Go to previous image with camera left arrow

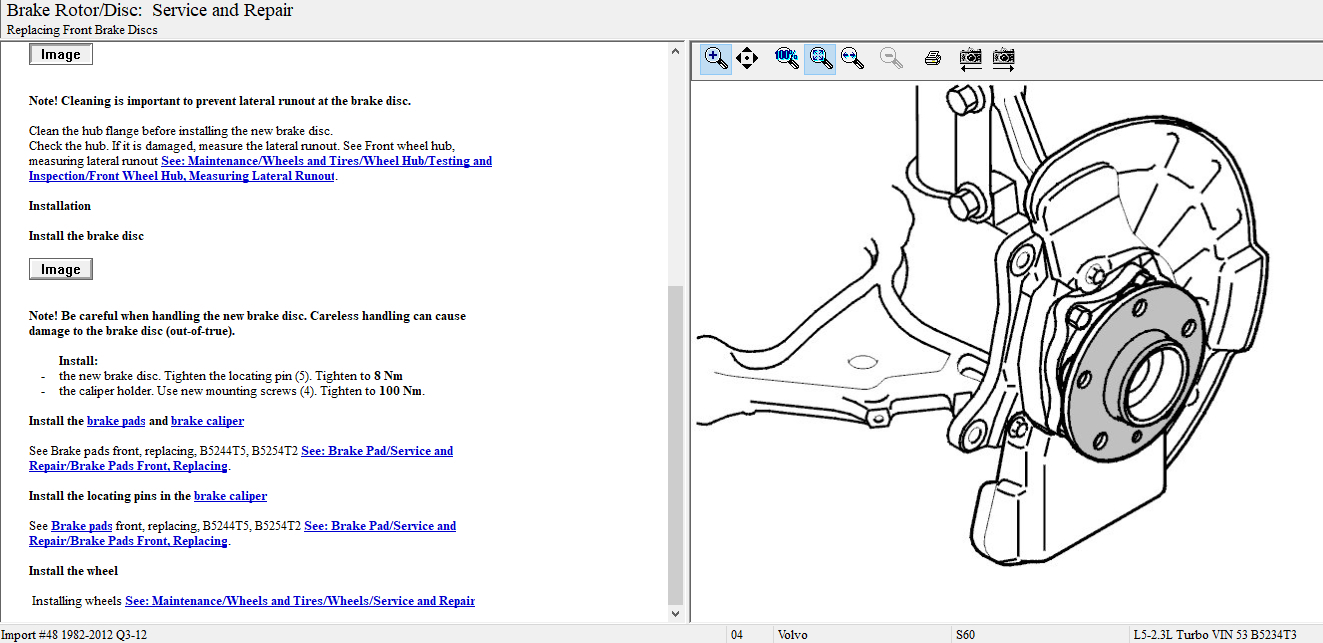(970, 58)
